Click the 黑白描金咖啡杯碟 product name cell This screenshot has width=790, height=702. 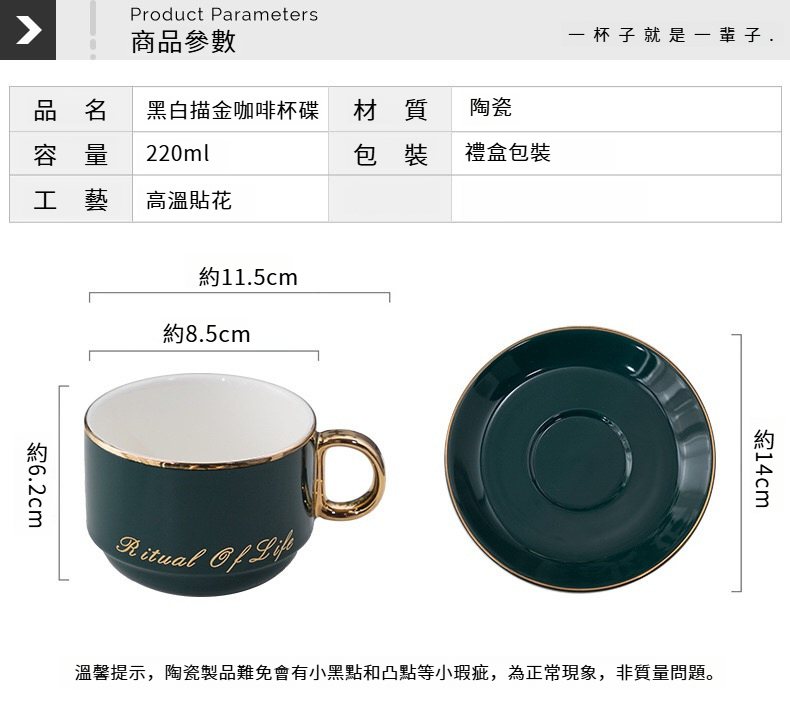pyautogui.click(x=230, y=109)
